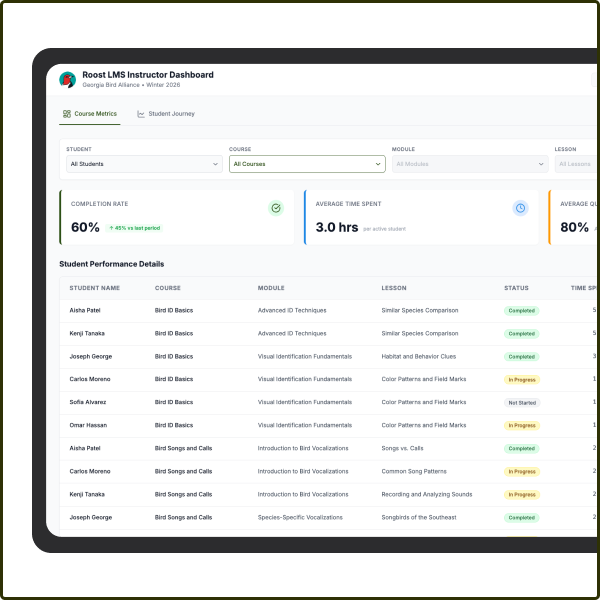
Task: Click the Sofia Alvarez student name
Action: pyautogui.click(x=88, y=402)
